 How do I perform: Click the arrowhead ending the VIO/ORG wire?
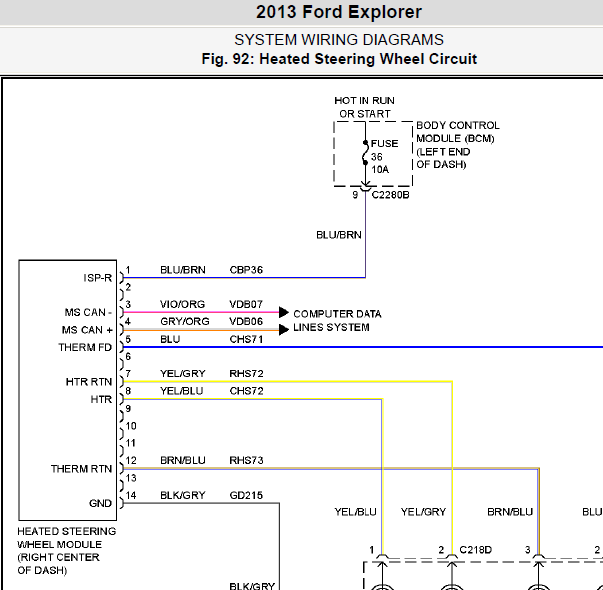[x=284, y=312]
